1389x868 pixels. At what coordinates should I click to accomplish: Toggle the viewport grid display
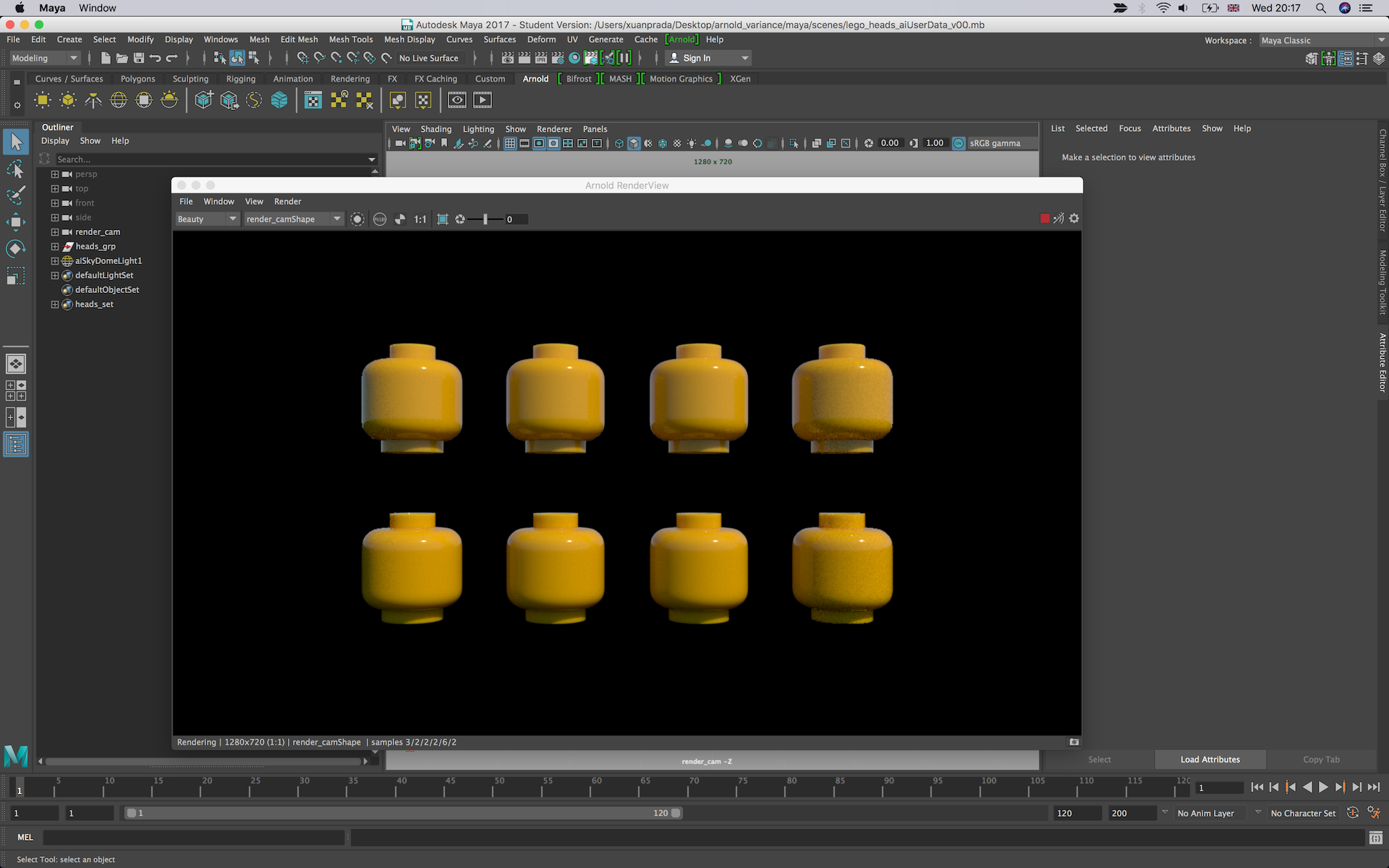510,143
